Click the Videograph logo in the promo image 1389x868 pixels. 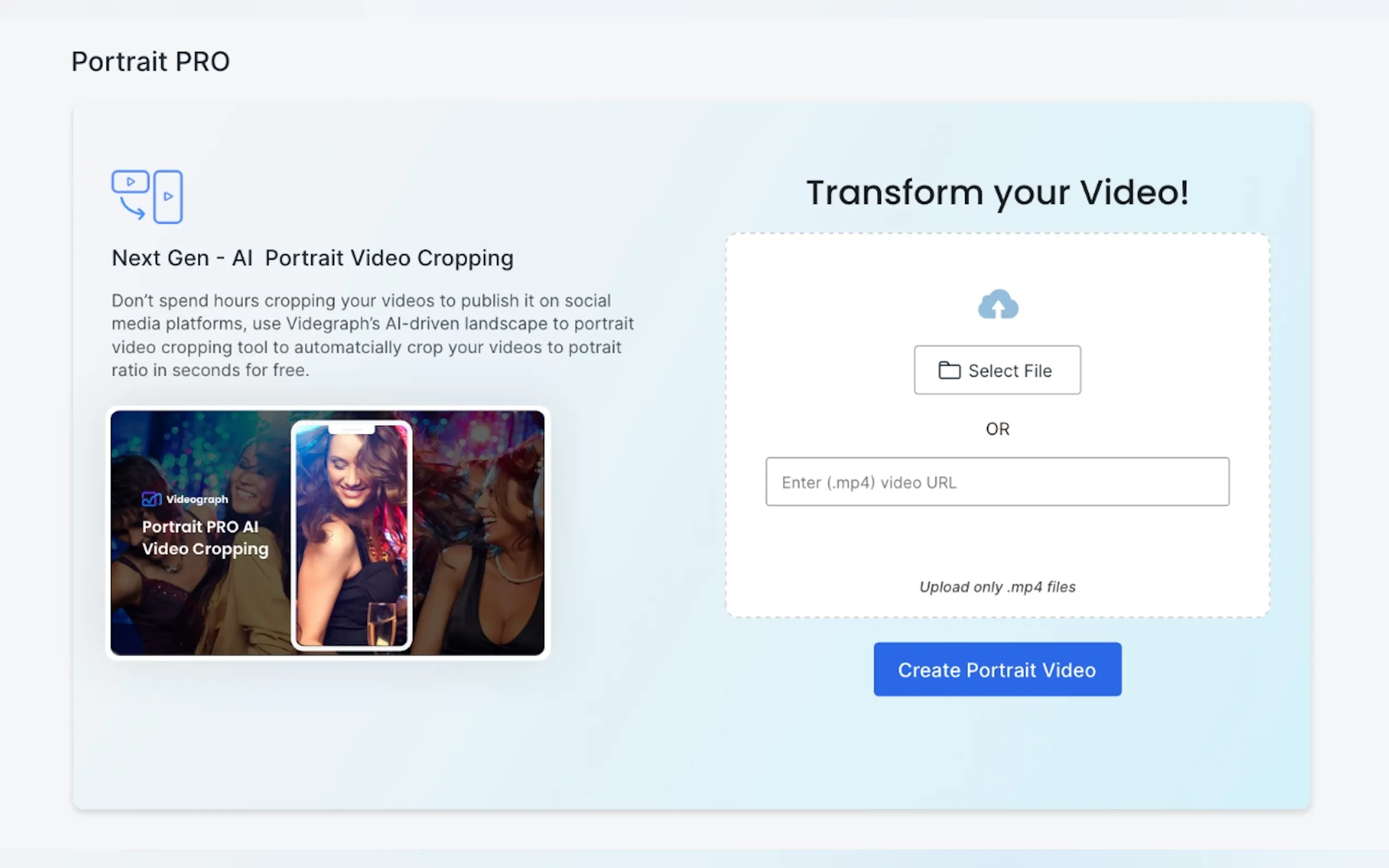pyautogui.click(x=185, y=498)
